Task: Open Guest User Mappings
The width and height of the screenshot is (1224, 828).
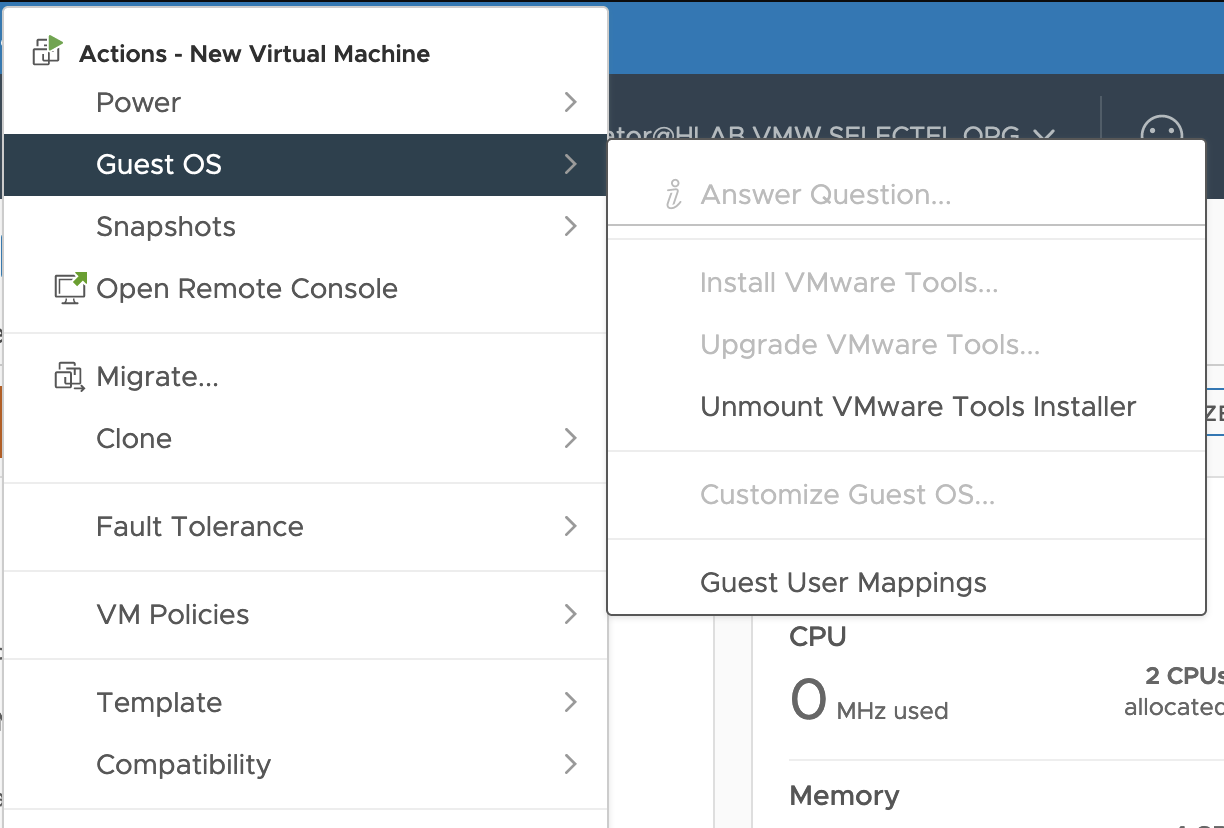Action: click(843, 582)
